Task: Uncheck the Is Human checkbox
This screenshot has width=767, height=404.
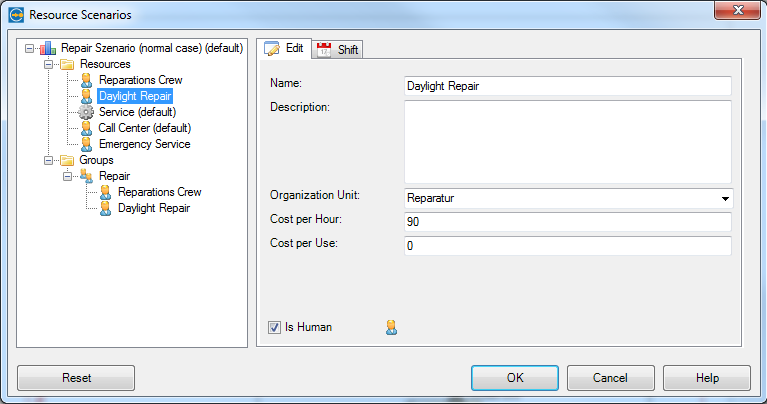Action: [x=274, y=327]
